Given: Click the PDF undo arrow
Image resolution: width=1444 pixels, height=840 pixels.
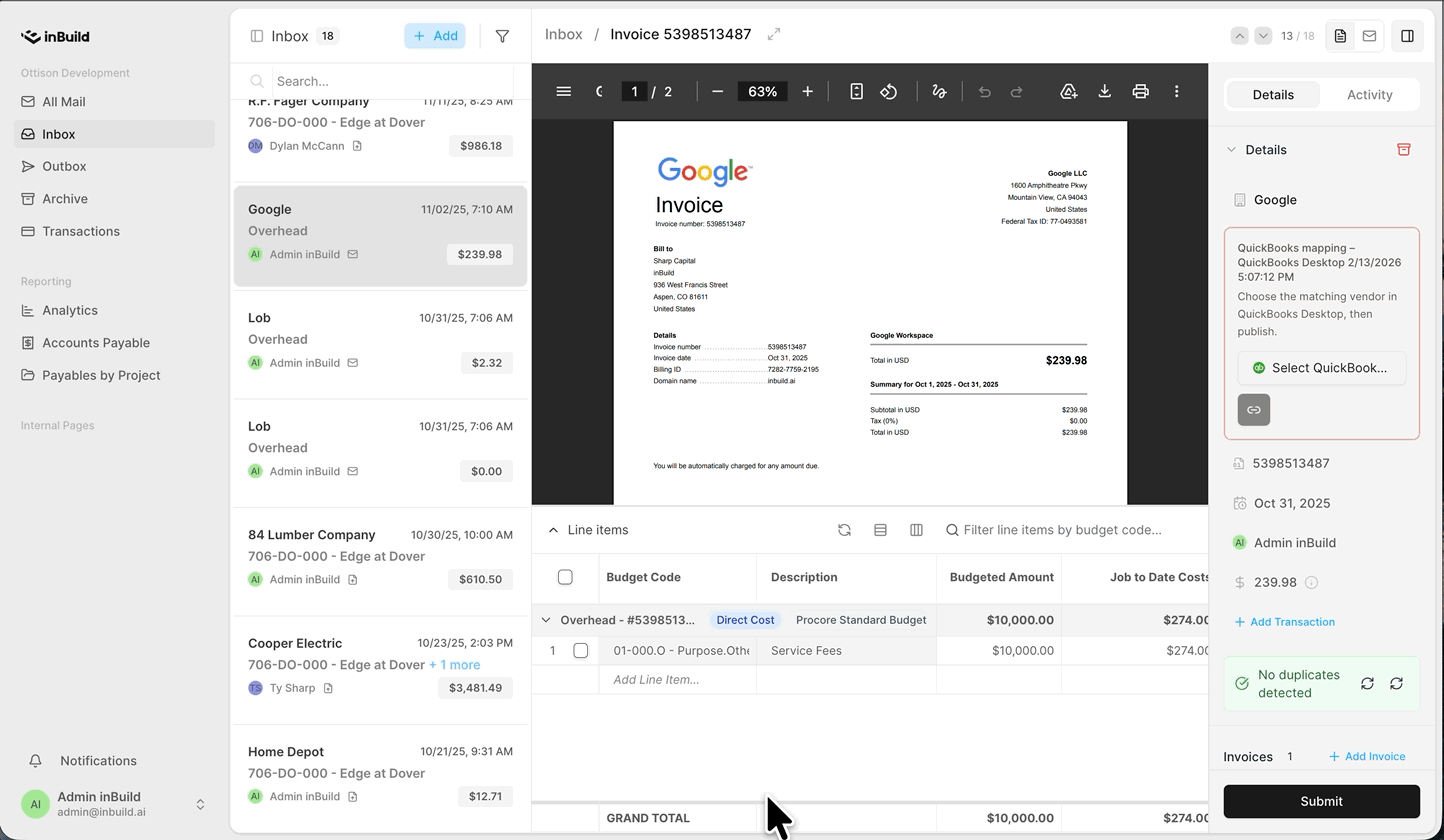Looking at the screenshot, I should (x=985, y=91).
